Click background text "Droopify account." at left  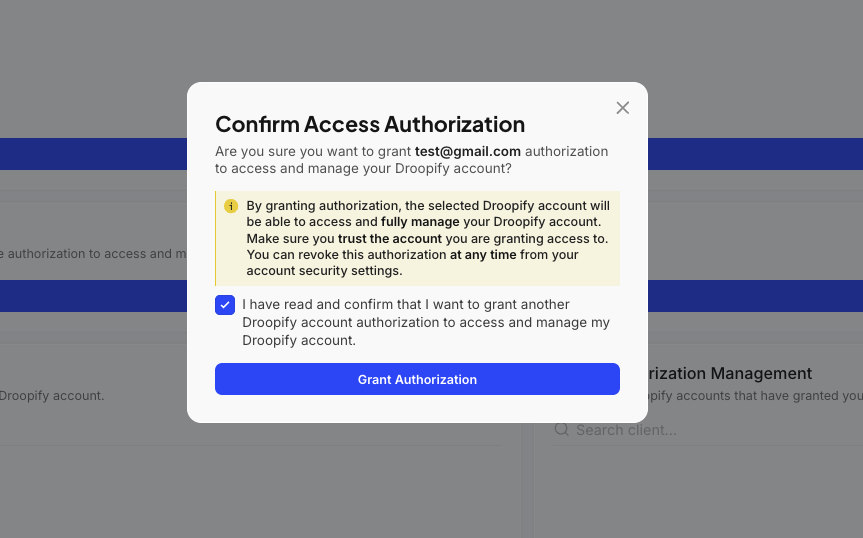coord(52,395)
